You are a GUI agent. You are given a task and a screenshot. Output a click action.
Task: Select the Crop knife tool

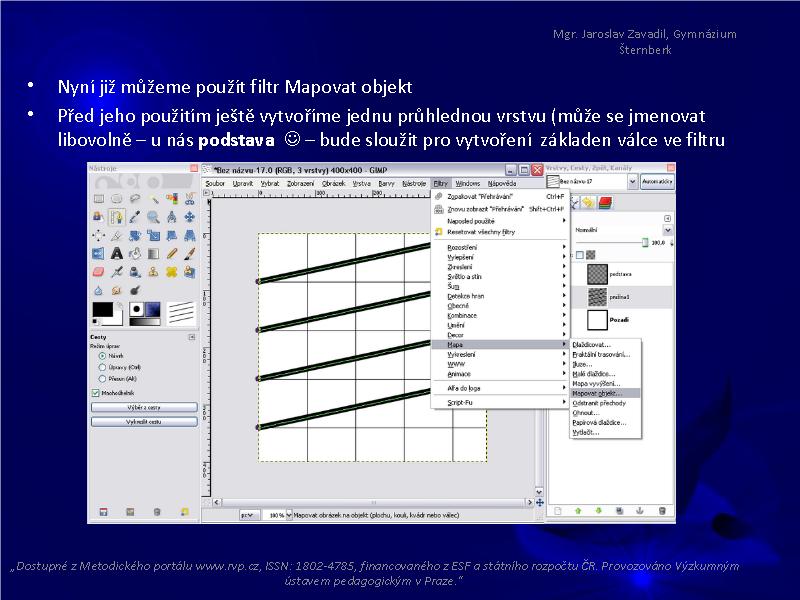117,235
